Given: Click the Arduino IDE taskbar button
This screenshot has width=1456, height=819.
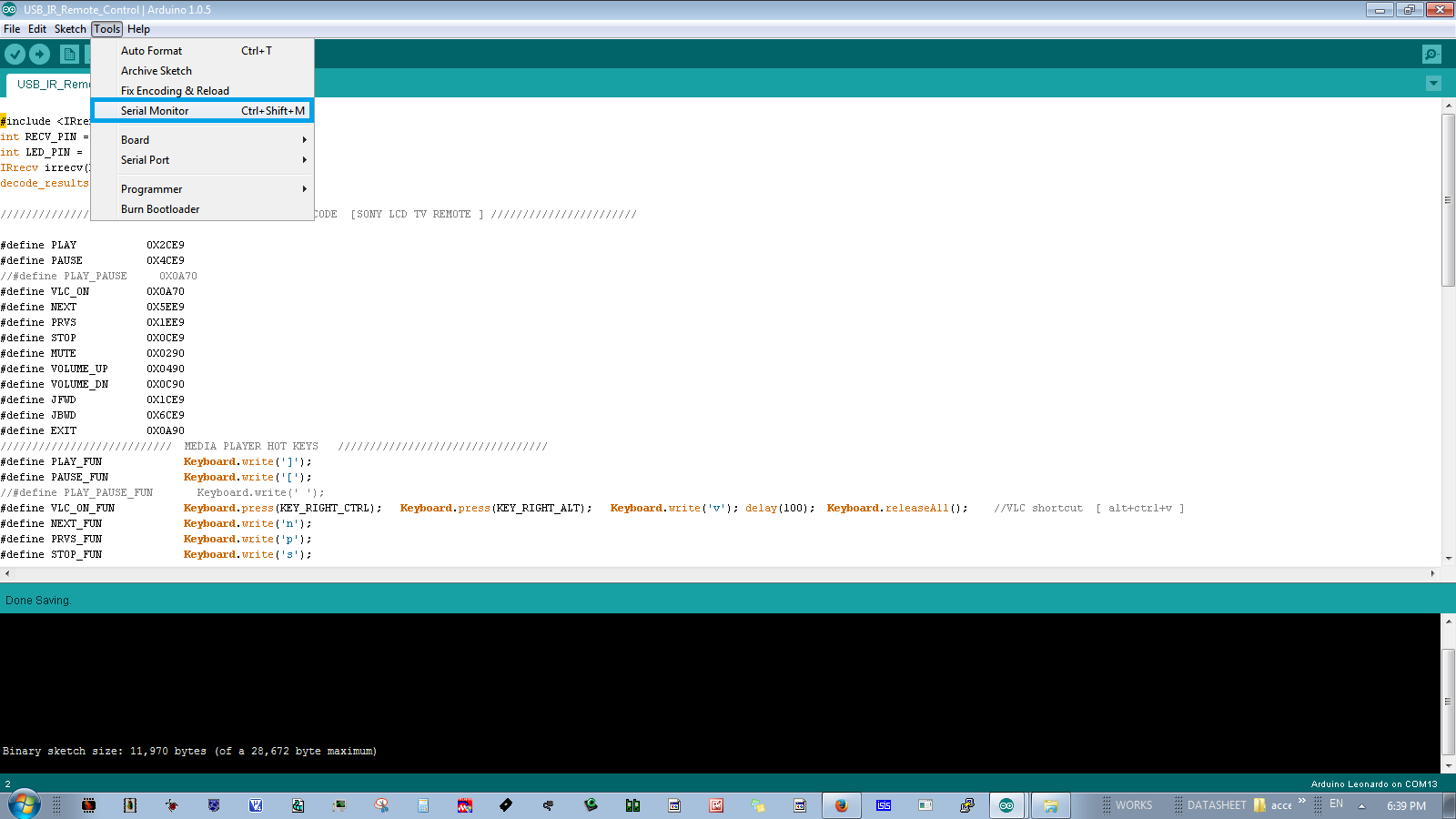Looking at the screenshot, I should point(1006,805).
